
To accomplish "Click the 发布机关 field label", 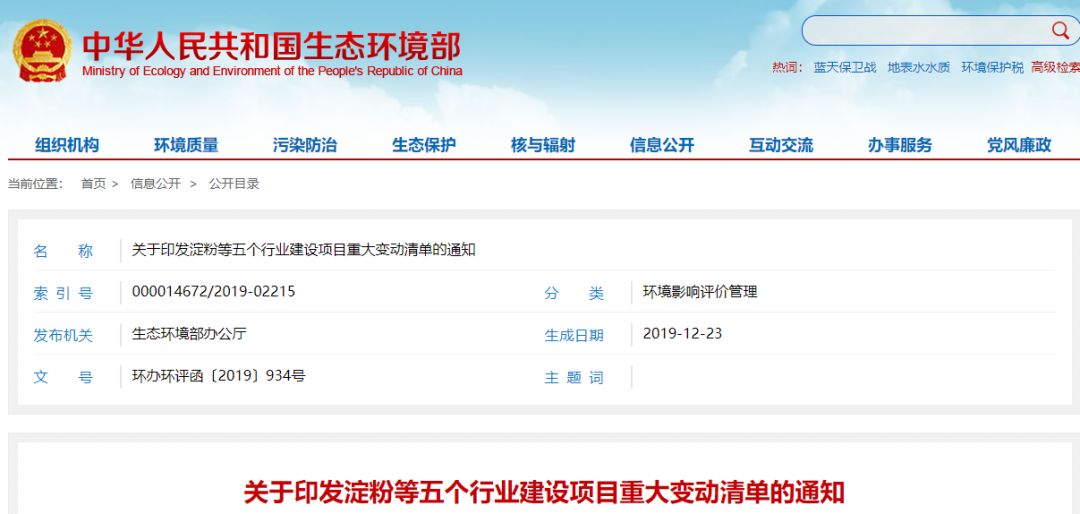I will [x=63, y=336].
